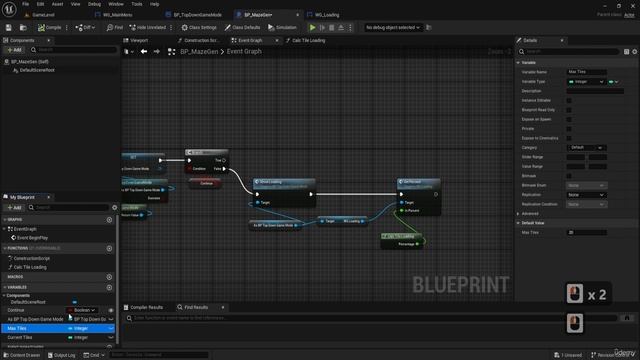Open Class Defaults
This screenshot has height=360, width=640.
242,27
